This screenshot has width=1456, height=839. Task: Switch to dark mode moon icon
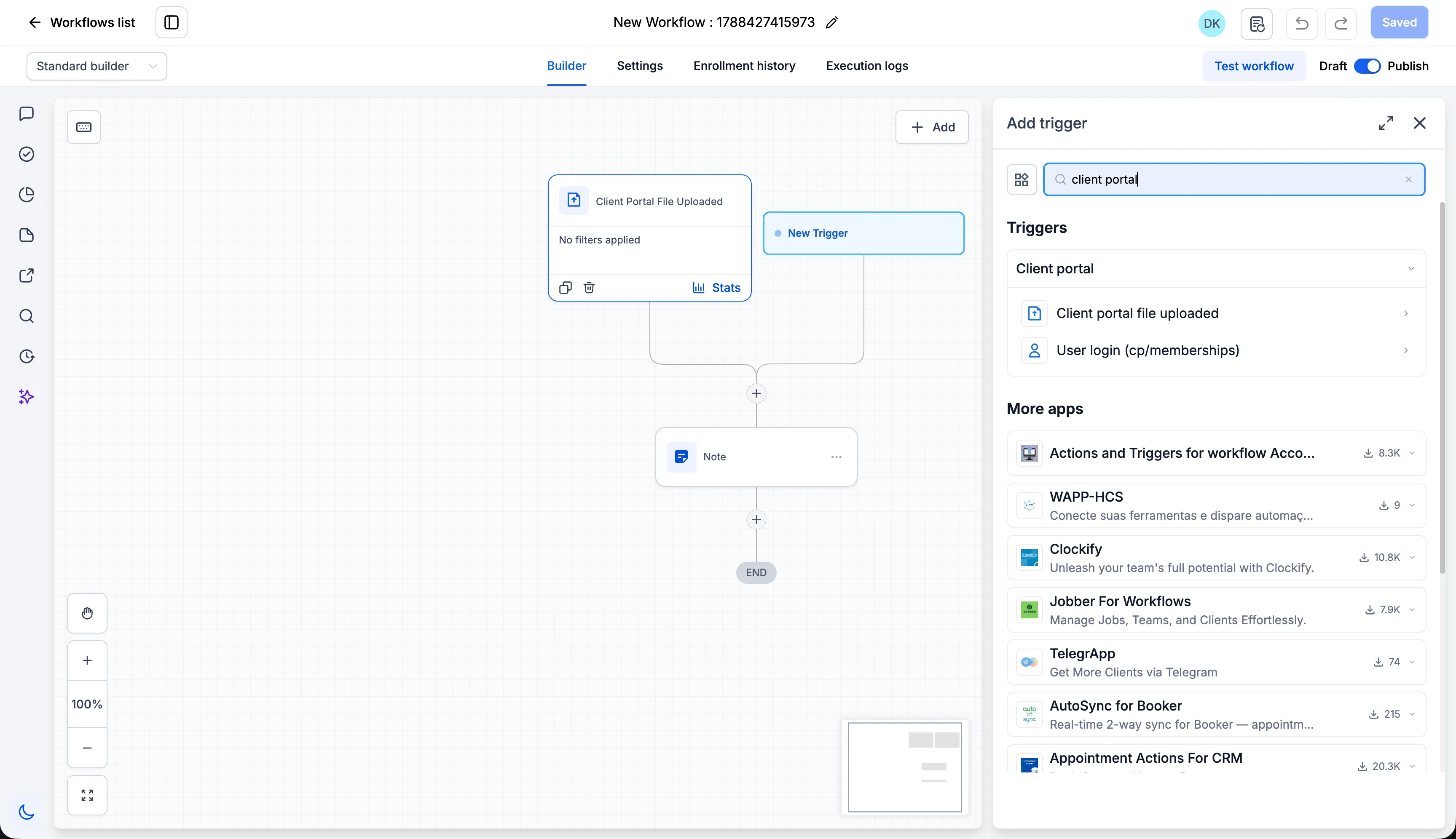tap(27, 812)
